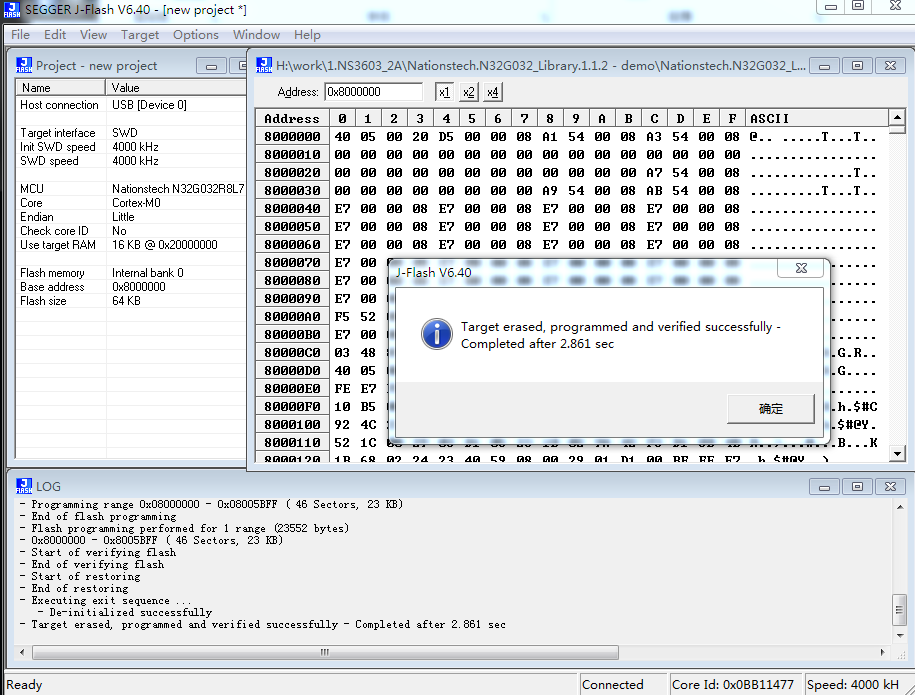The width and height of the screenshot is (915, 695).
Task: Confirm the dialog with the 确定 button
Action: click(770, 408)
